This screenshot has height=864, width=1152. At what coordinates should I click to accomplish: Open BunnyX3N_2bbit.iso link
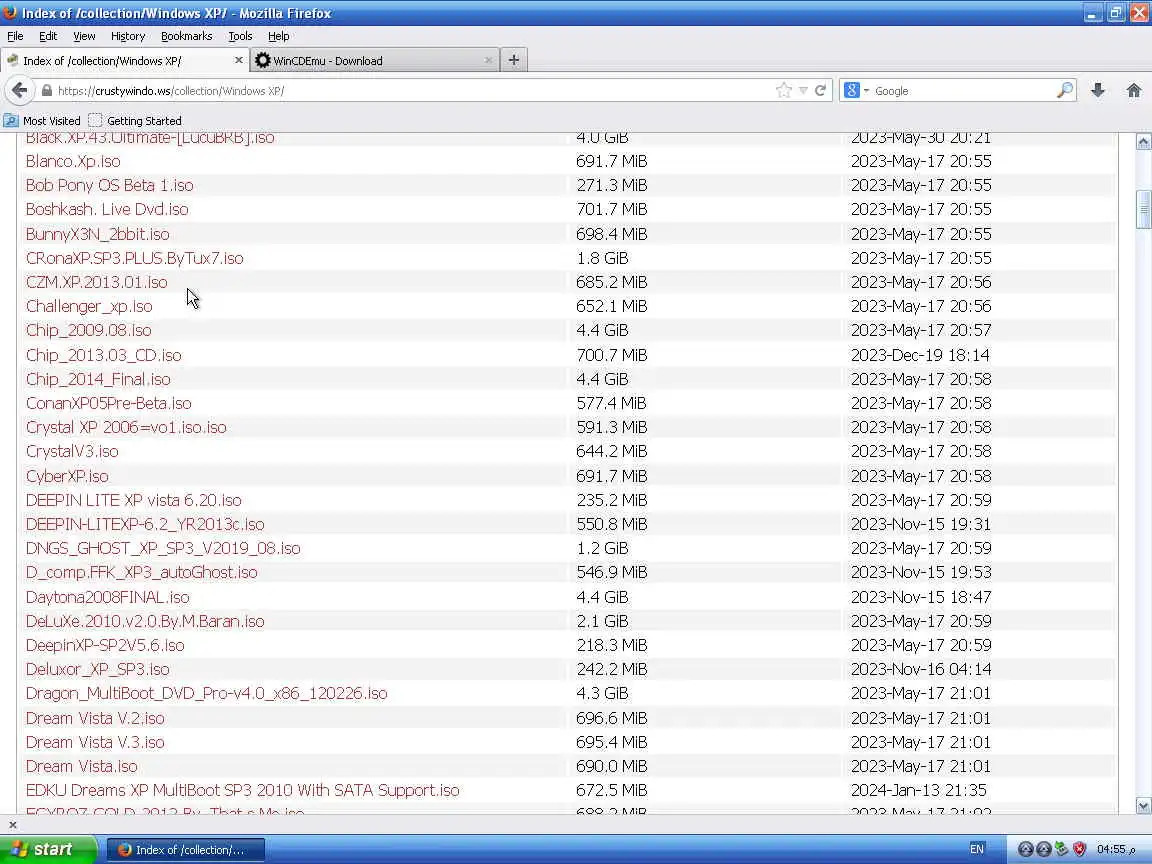(x=98, y=234)
